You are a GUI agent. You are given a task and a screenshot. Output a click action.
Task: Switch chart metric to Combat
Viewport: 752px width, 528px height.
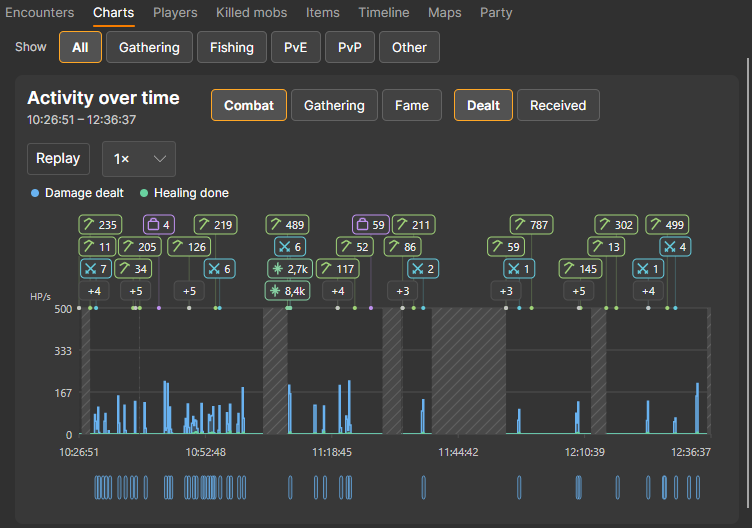249,105
